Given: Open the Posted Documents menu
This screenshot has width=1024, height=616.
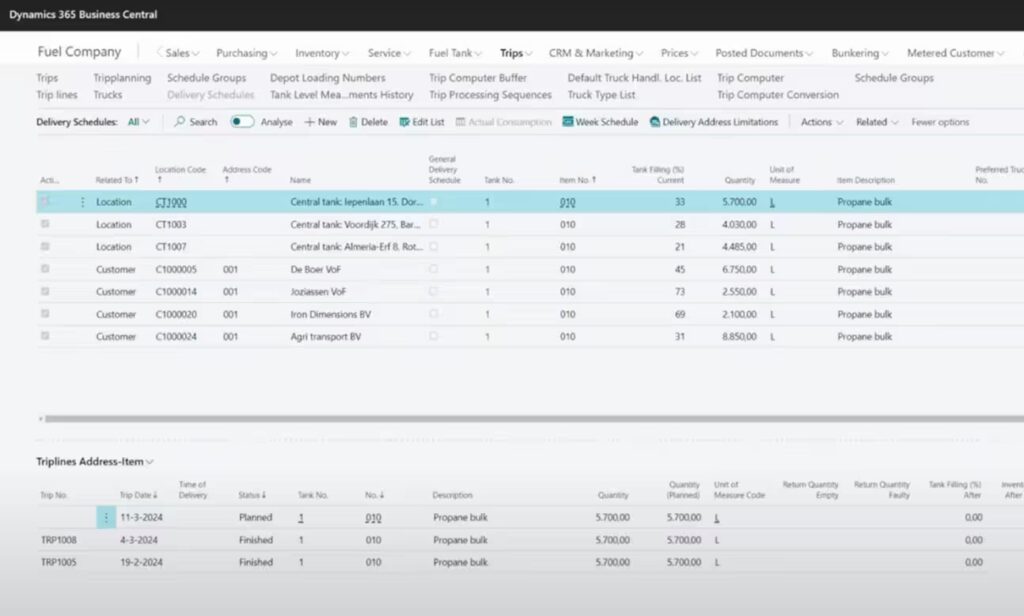Looking at the screenshot, I should (x=764, y=53).
